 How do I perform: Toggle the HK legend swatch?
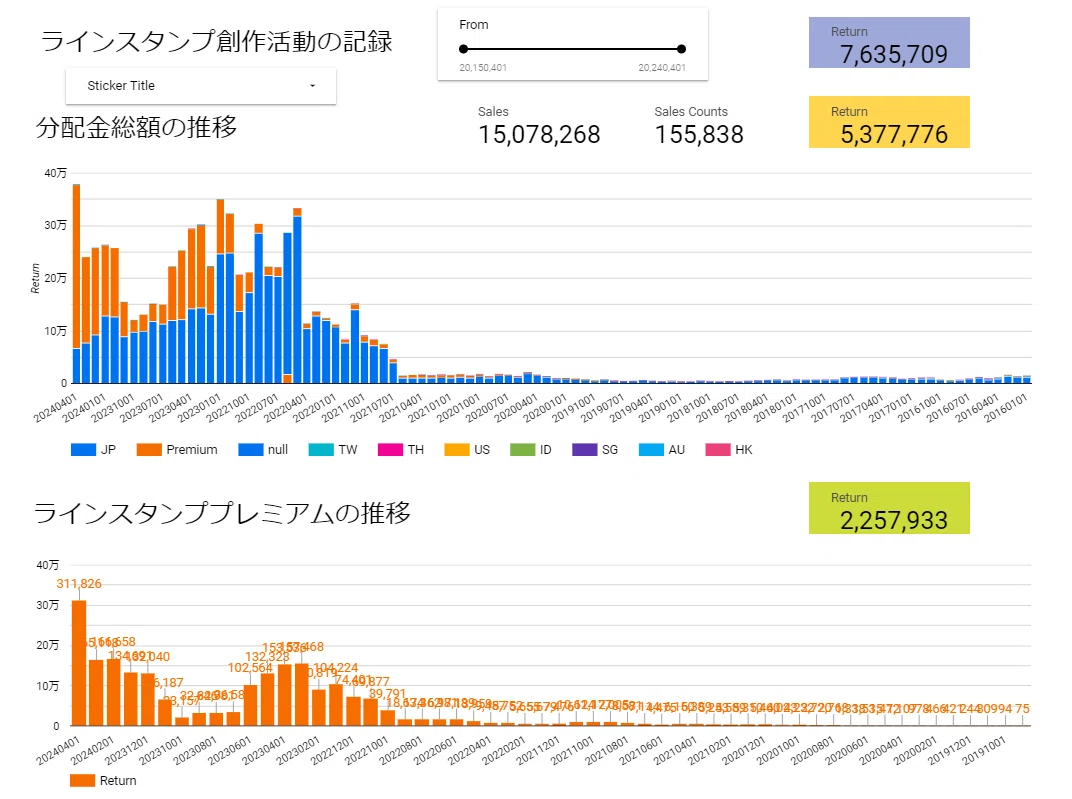[x=718, y=449]
